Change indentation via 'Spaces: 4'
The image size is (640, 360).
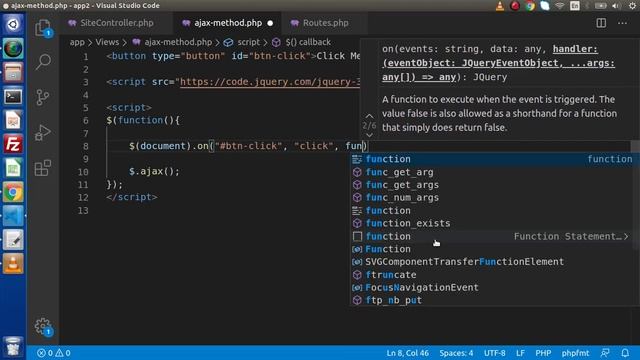456,353
